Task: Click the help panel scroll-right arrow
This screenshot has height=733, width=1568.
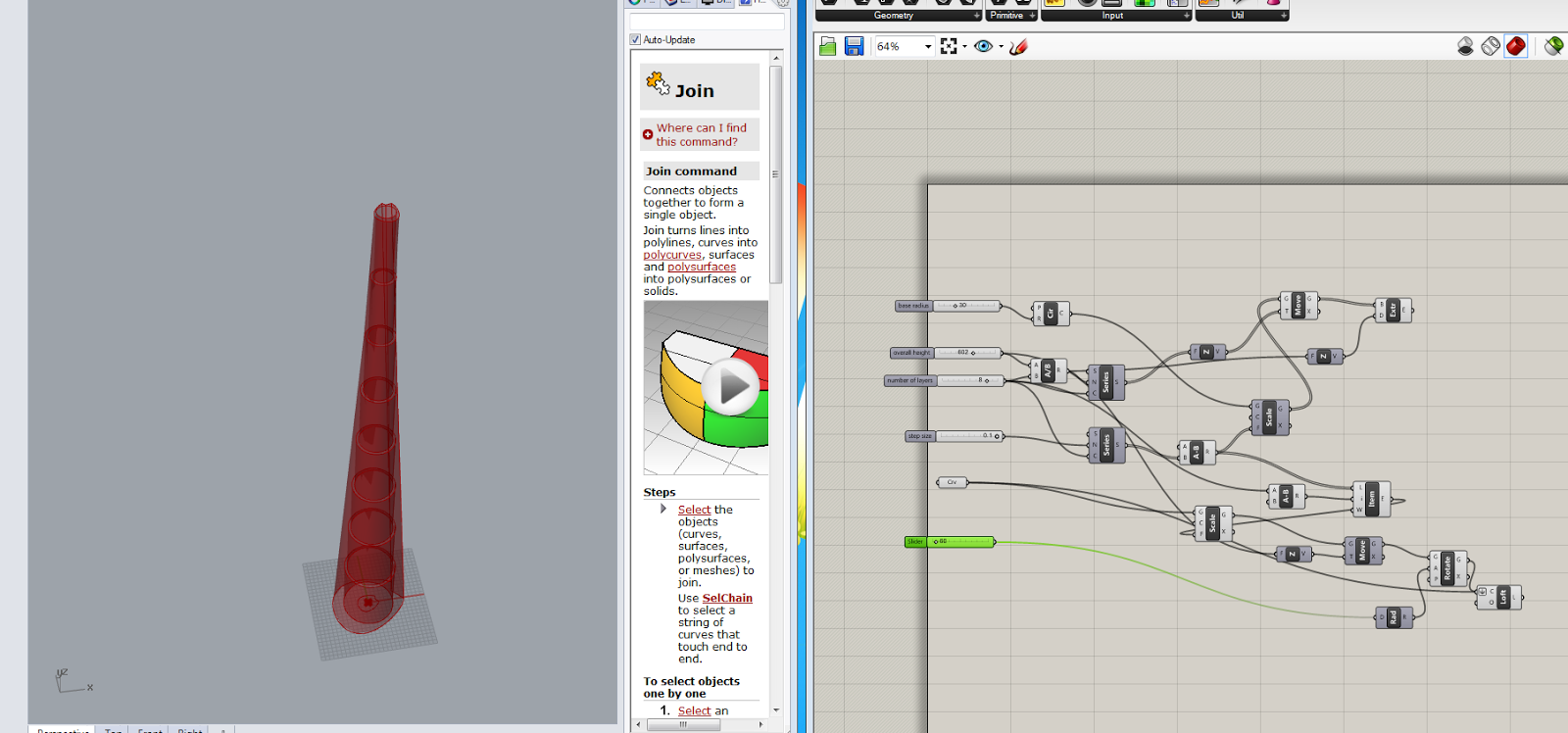Action: [x=761, y=724]
